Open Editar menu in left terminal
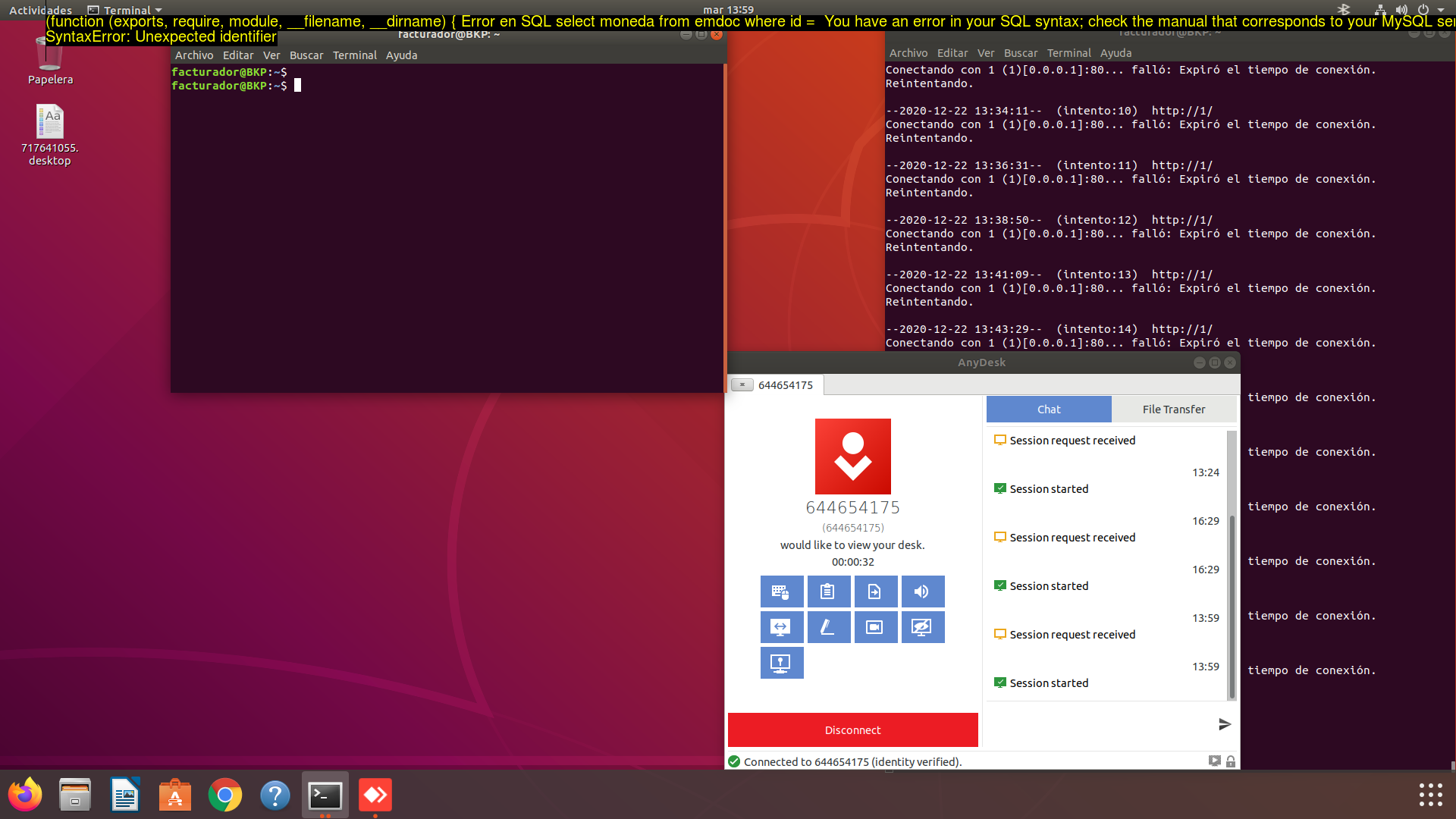Viewport: 1456px width, 819px height. 238,55
